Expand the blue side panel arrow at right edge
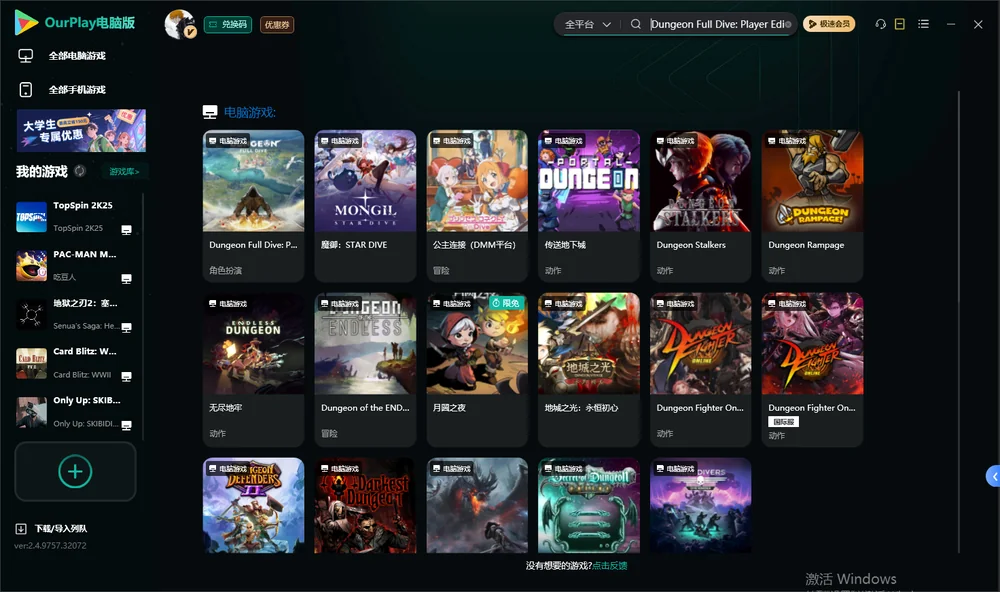This screenshot has width=1000, height=592. (994, 477)
